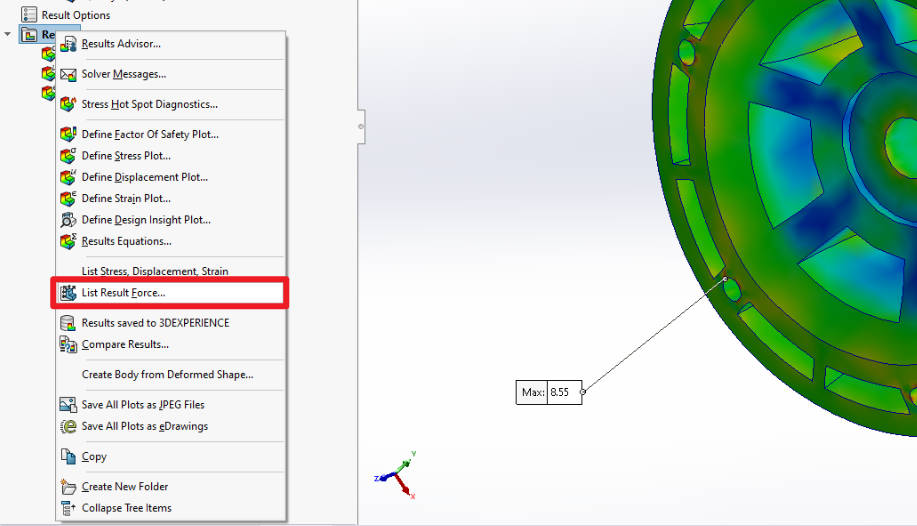The width and height of the screenshot is (917, 526).
Task: Click the Results Advisor icon
Action: point(68,43)
